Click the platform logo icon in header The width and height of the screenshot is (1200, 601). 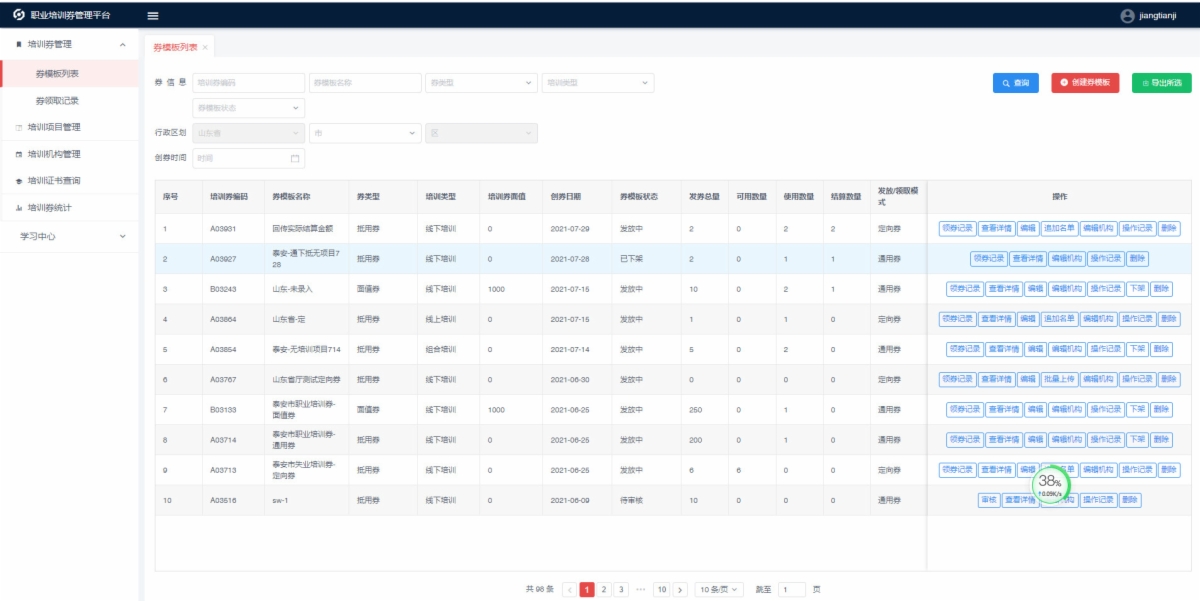(x=18, y=15)
